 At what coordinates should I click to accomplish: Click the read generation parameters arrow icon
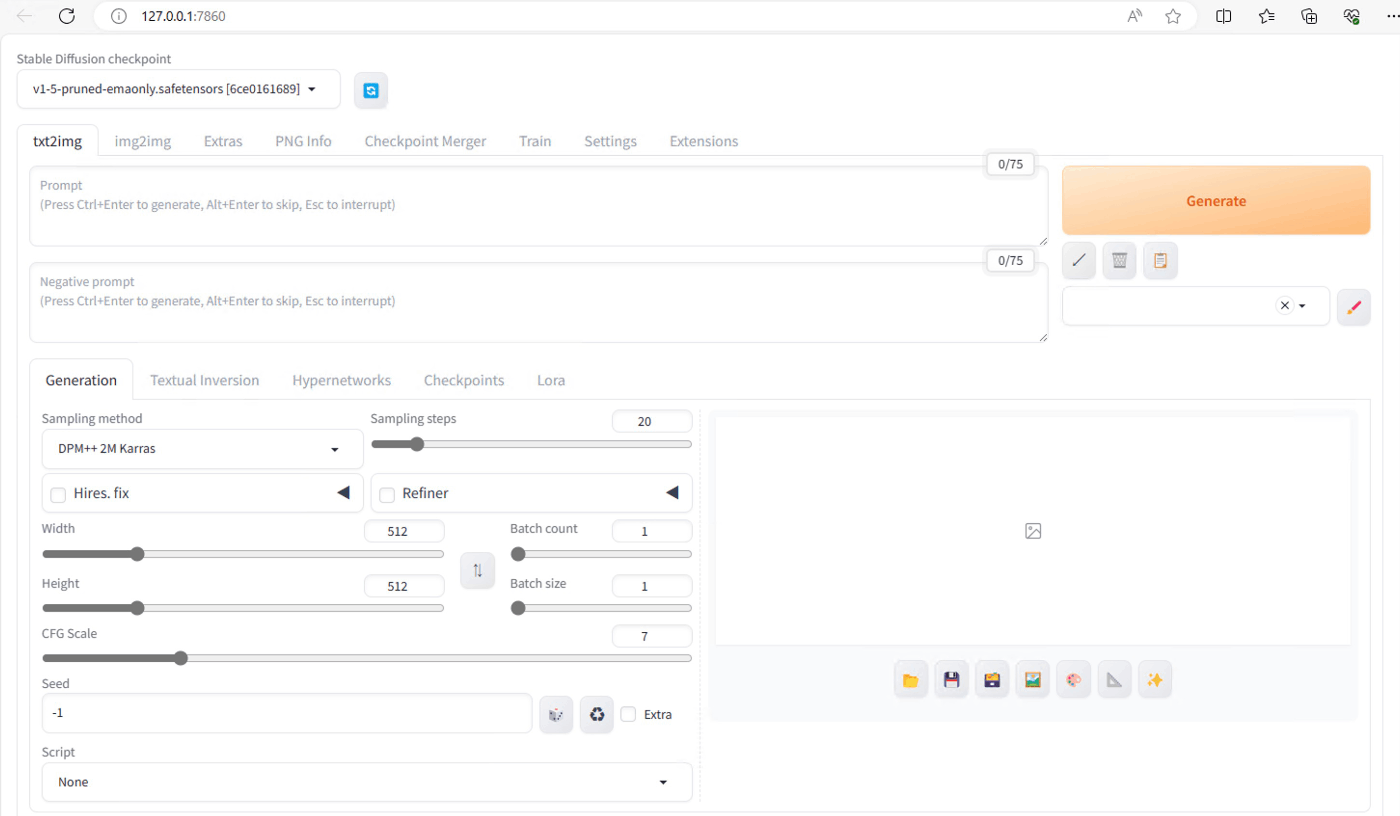click(x=1079, y=260)
